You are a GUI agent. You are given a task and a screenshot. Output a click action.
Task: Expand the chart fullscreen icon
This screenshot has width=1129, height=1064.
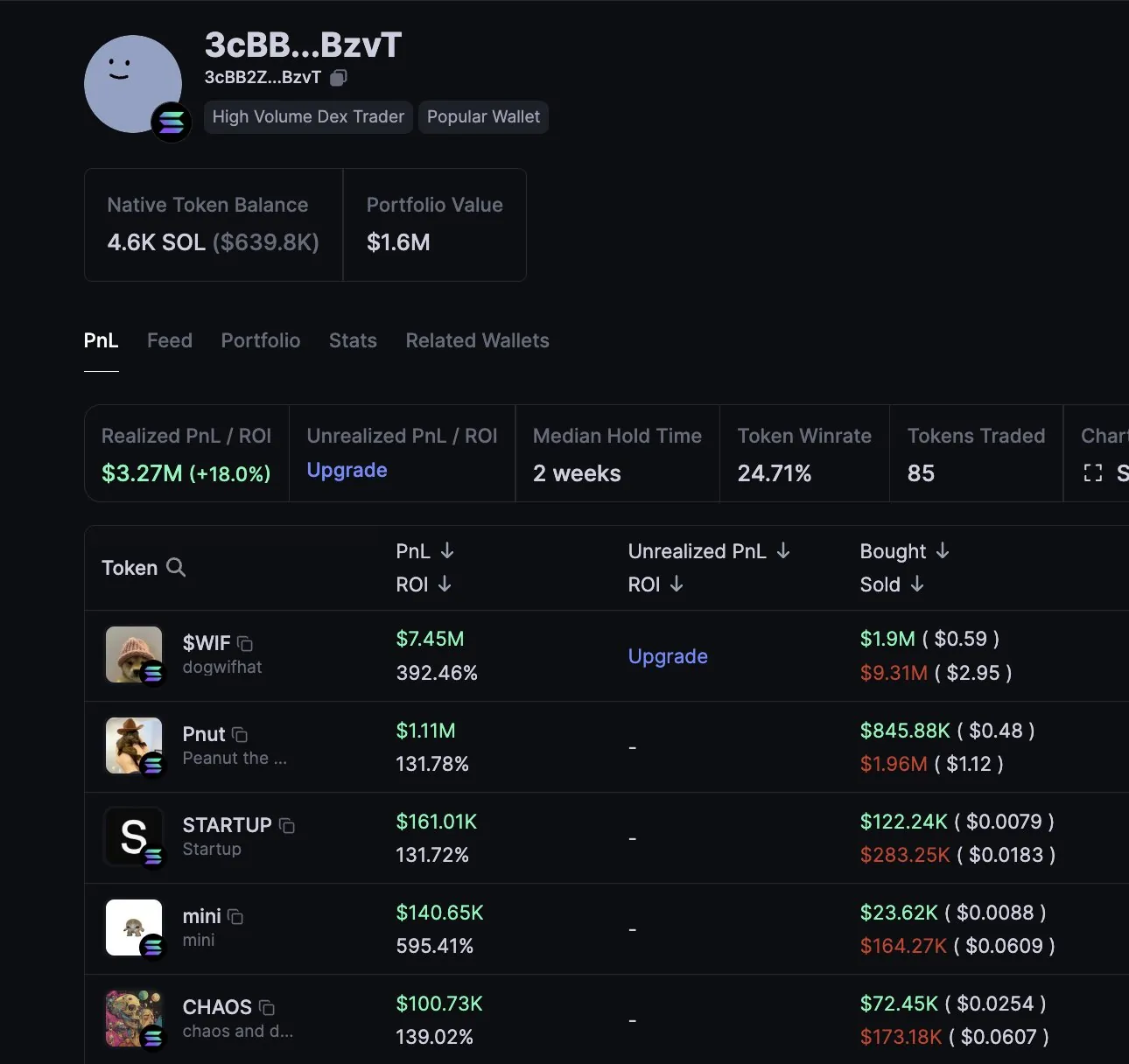click(1093, 473)
